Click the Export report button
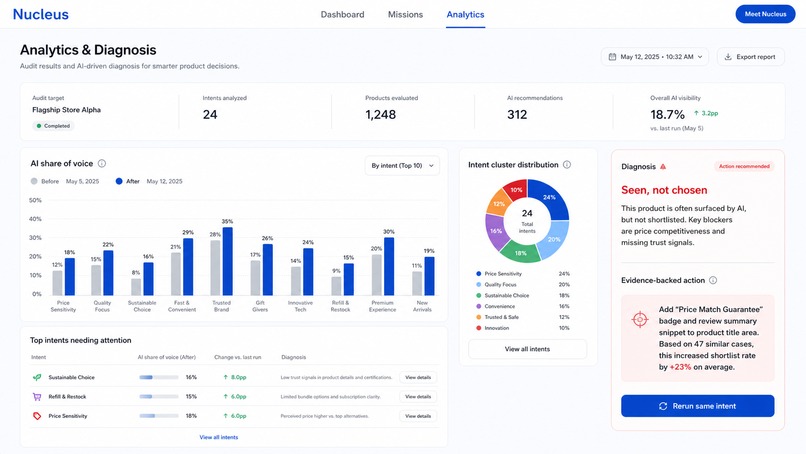This screenshot has height=454, width=806. pyautogui.click(x=750, y=57)
